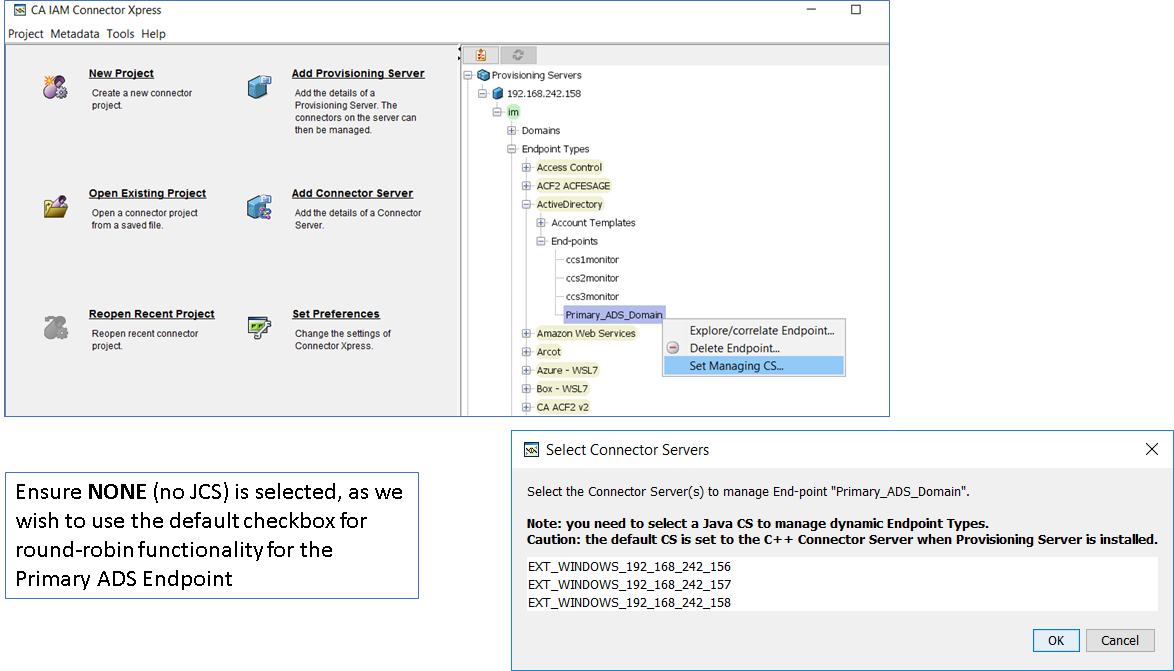Click the Set Preferences link
The image size is (1174, 671).
(x=335, y=314)
